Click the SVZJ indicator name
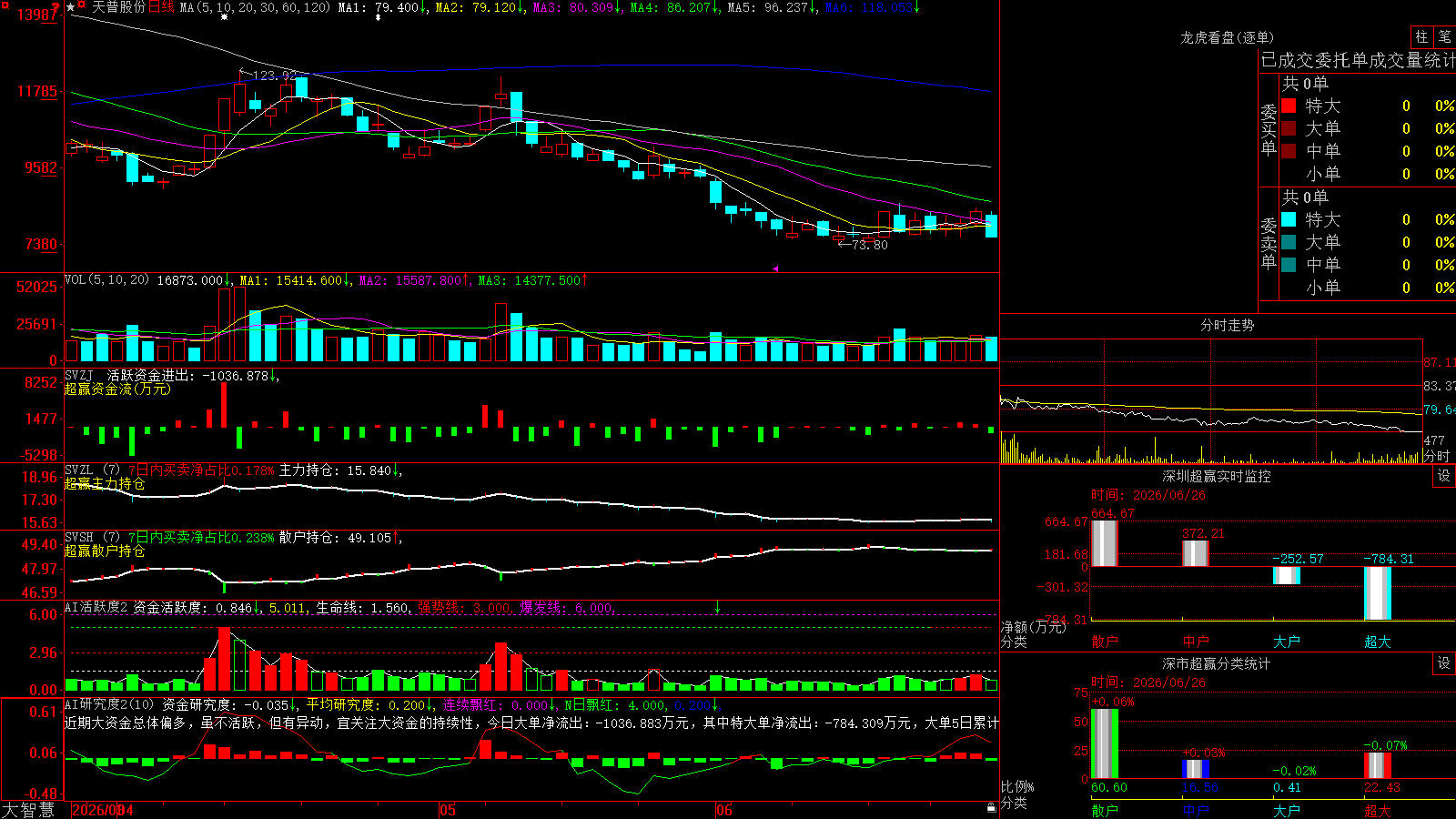Screen dimensions: 1456x819 point(79,375)
